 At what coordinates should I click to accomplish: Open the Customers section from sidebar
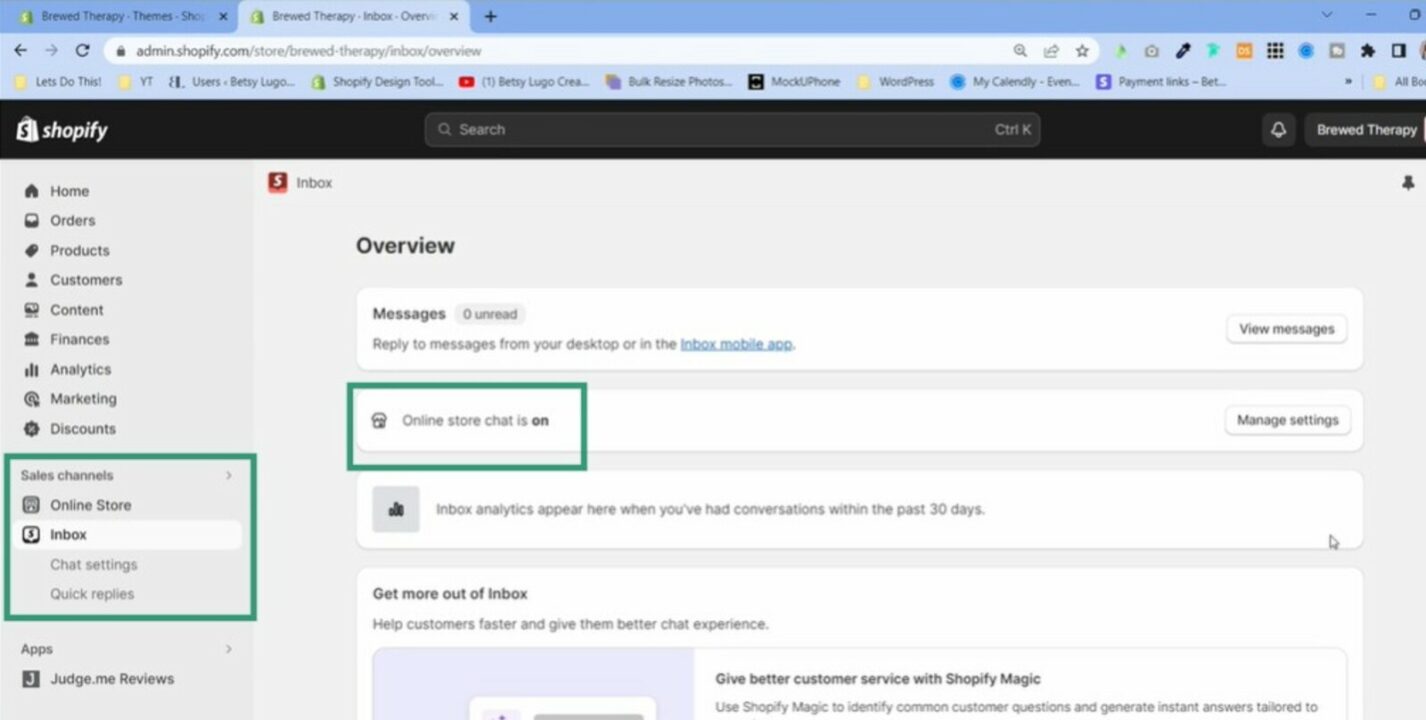point(31,280)
